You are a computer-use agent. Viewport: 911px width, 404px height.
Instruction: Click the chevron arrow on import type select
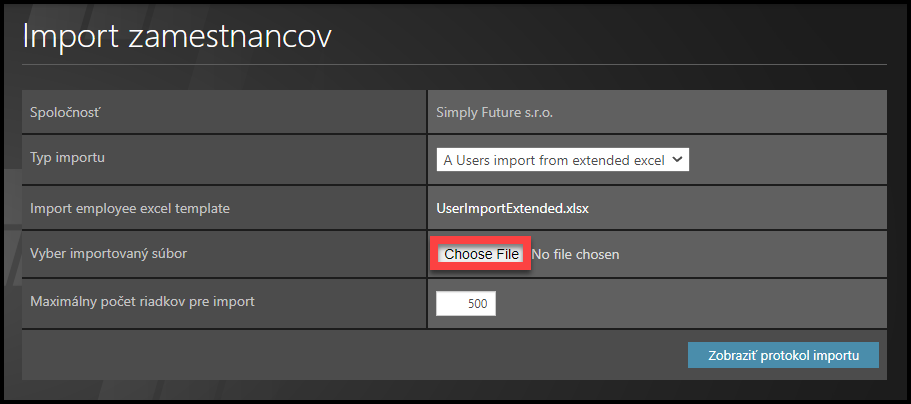677,159
